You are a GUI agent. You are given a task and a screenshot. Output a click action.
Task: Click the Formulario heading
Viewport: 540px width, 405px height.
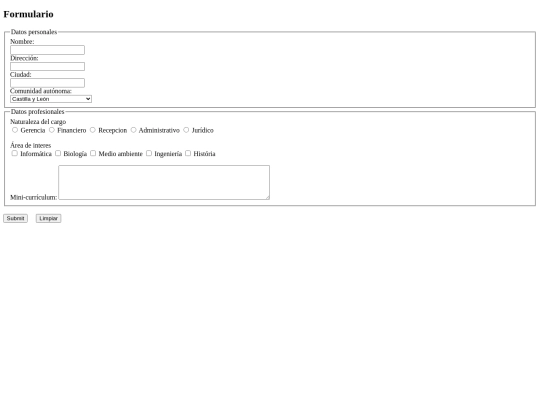tap(29, 14)
